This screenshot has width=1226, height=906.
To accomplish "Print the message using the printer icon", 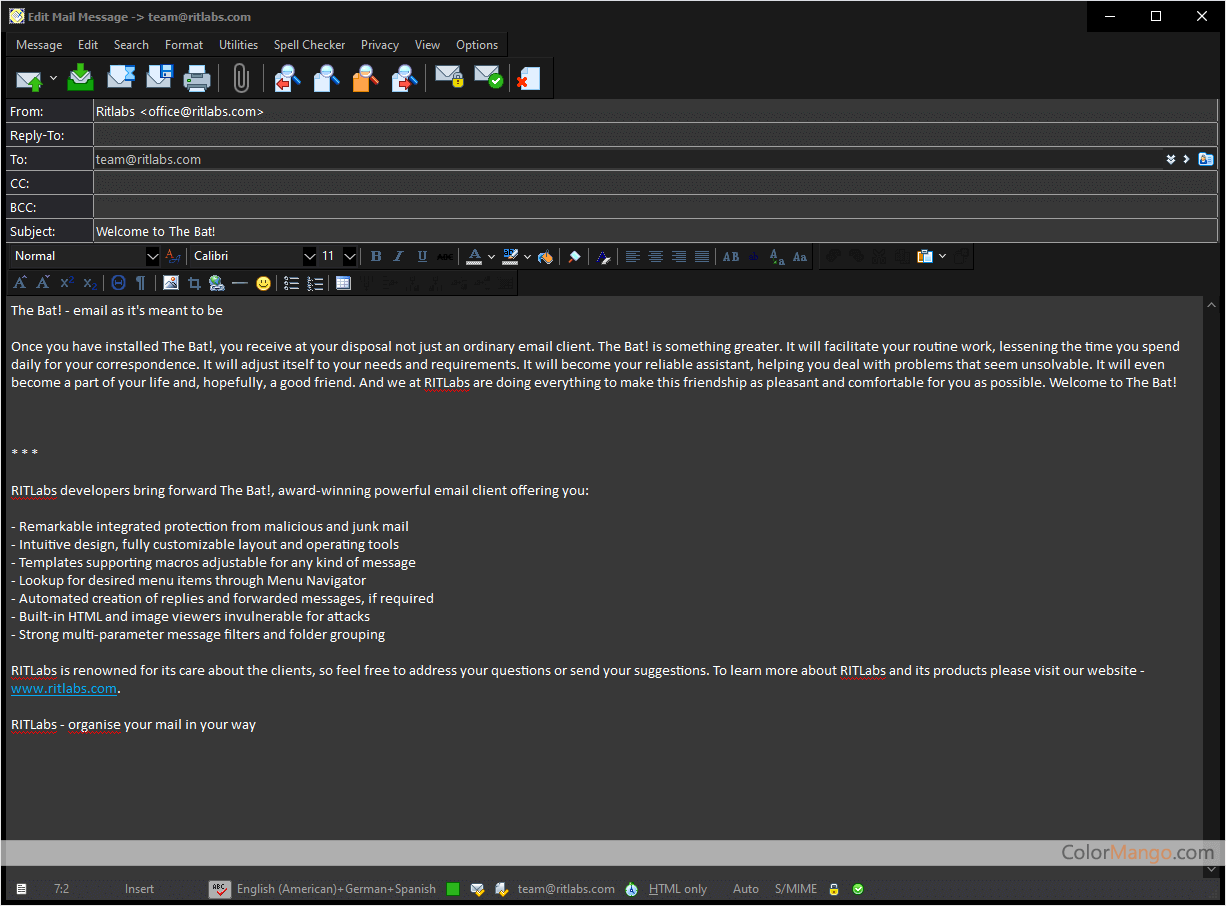I will click(x=197, y=78).
